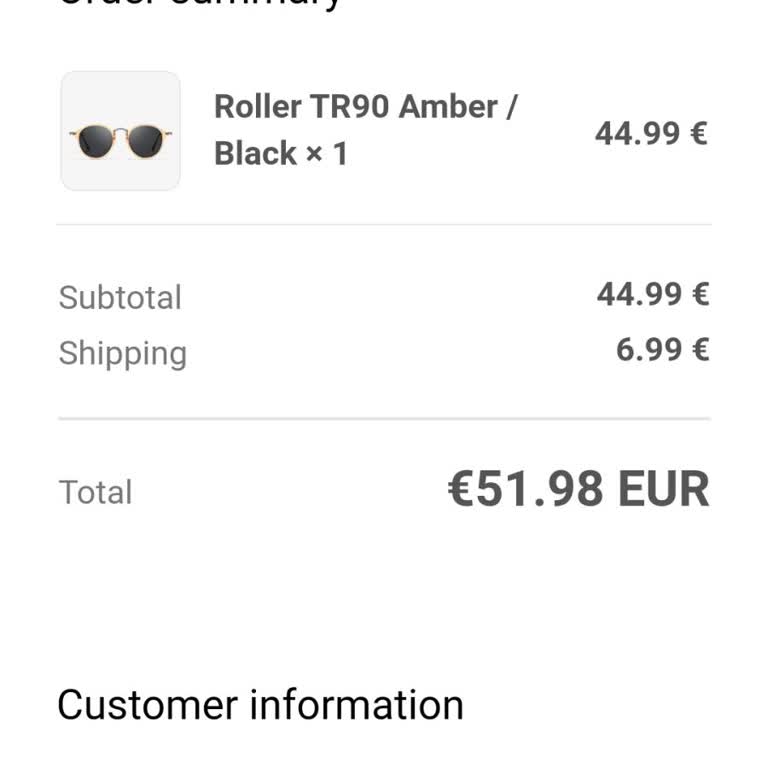This screenshot has width=768, height=768.
Task: Click the euro sign before 51.98
Action: (x=460, y=489)
